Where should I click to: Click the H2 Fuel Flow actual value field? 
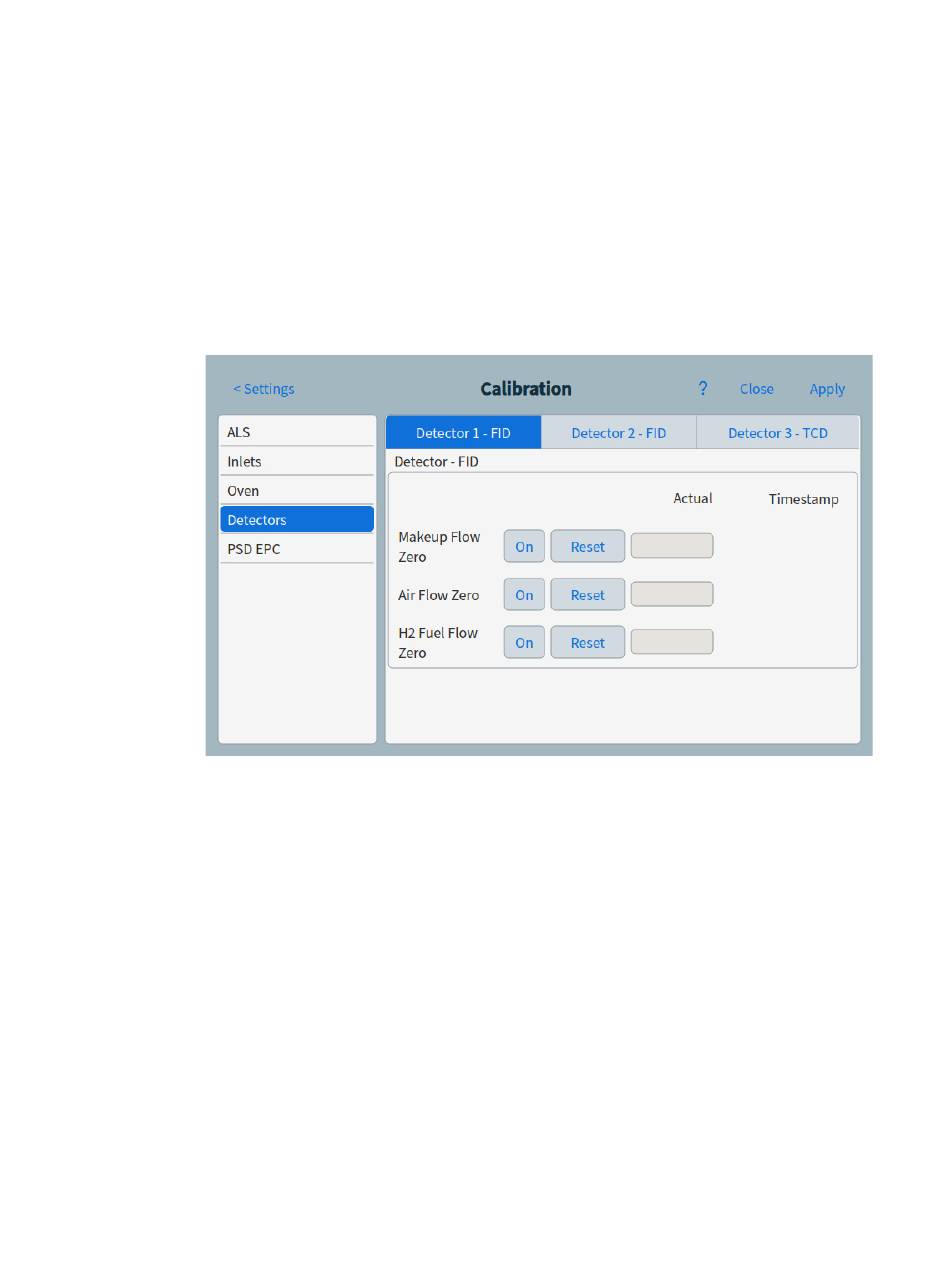pos(671,642)
